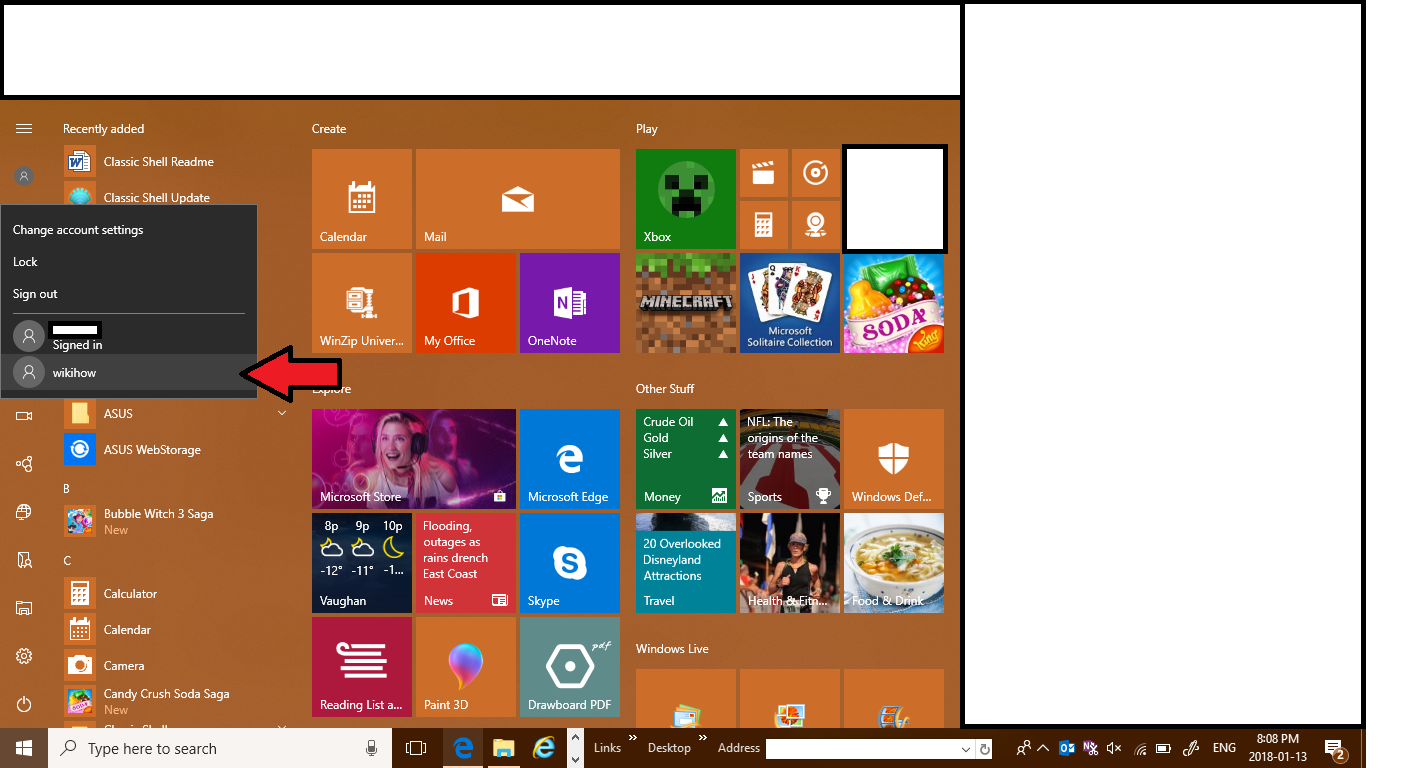Launch the Minecraft tile

686,303
